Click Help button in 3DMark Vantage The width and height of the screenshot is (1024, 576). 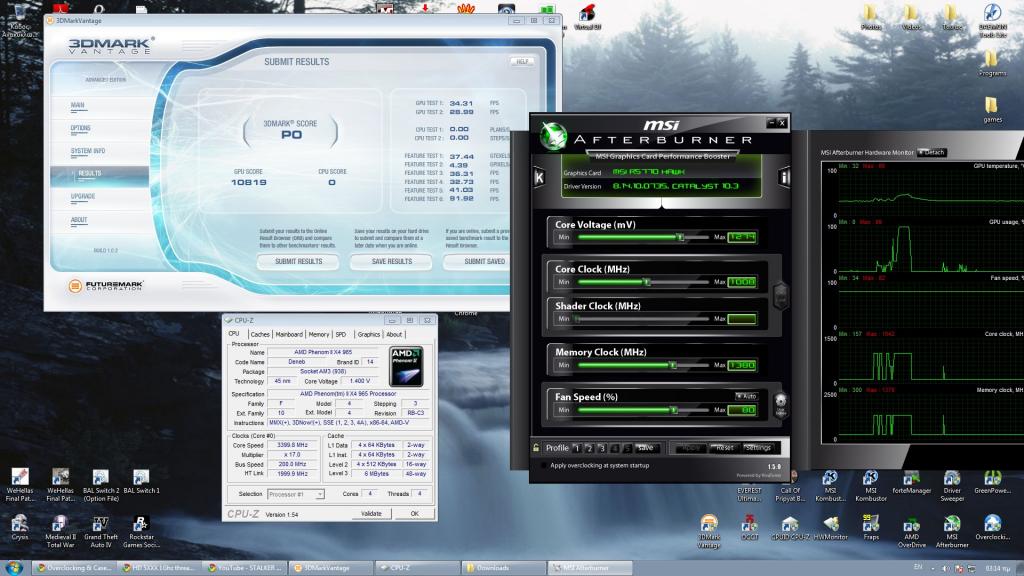coord(522,61)
